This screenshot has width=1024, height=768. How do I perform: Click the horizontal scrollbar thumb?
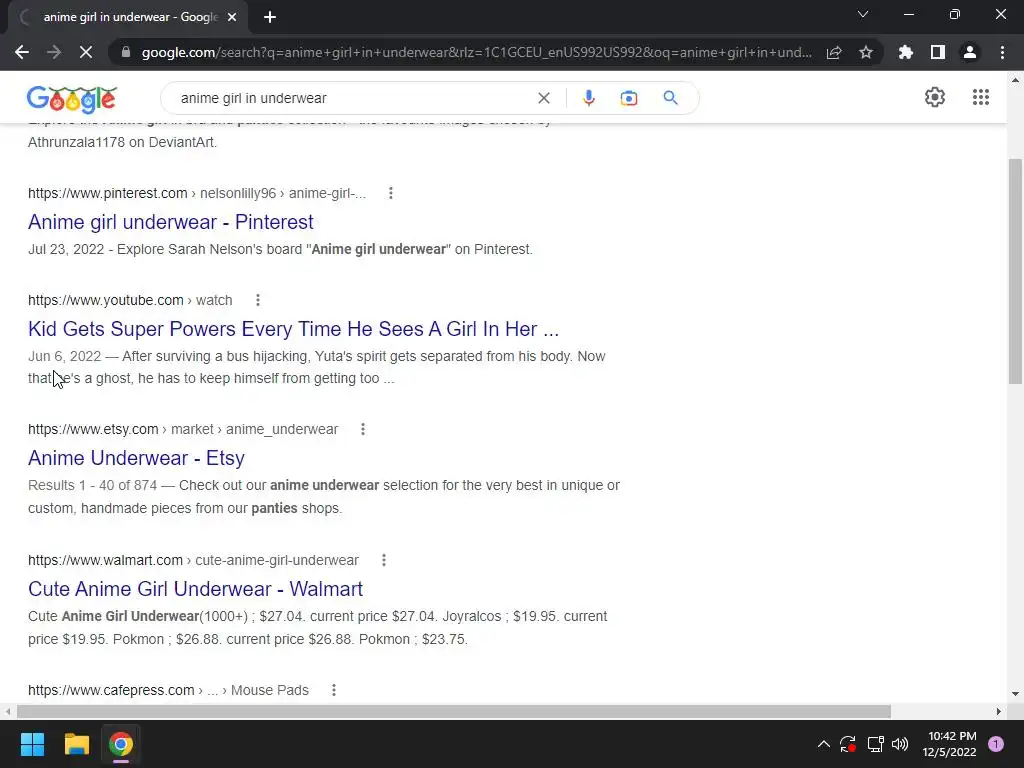454,711
